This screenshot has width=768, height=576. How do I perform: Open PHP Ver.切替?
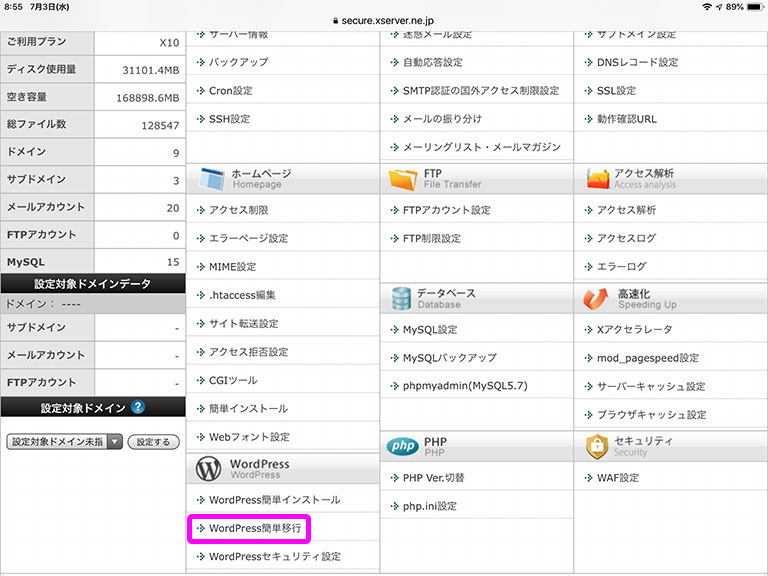tap(433, 478)
